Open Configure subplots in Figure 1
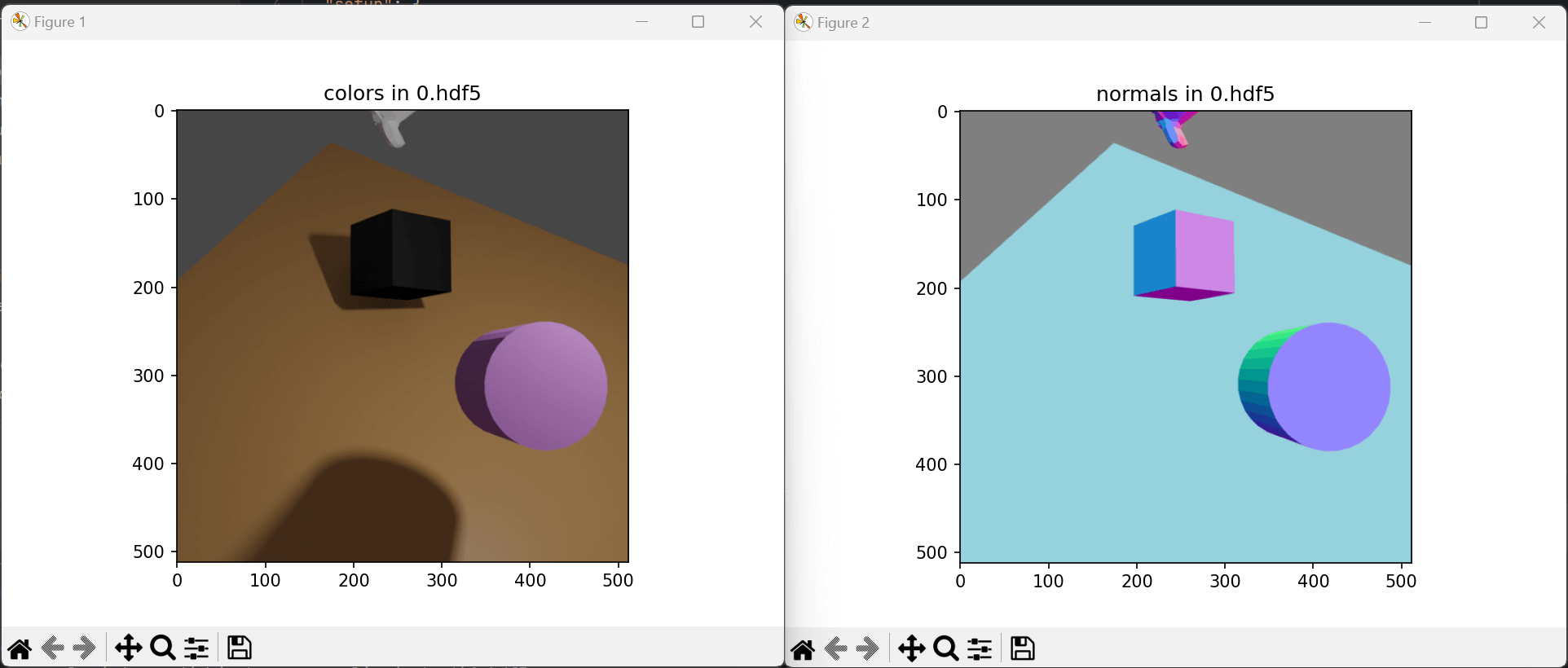 point(196,648)
